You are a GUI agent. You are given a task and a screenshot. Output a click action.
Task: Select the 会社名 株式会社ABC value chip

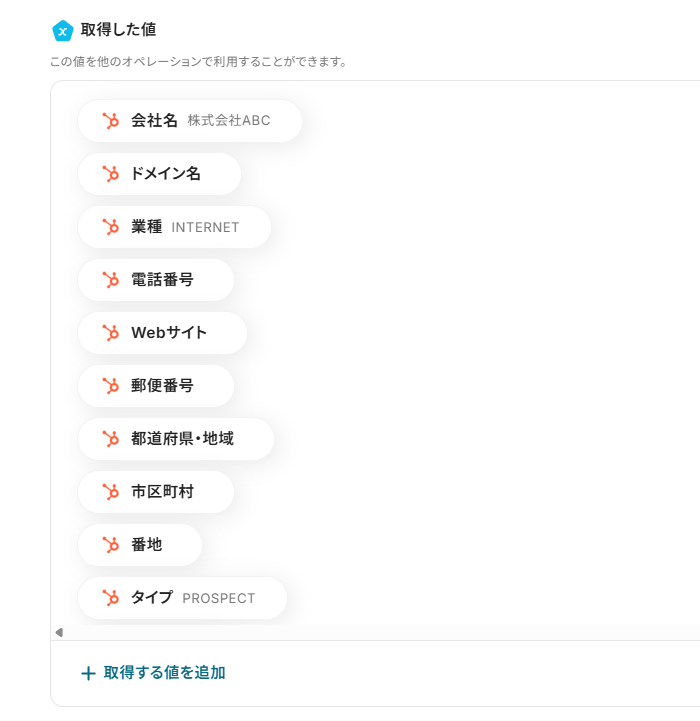(190, 120)
